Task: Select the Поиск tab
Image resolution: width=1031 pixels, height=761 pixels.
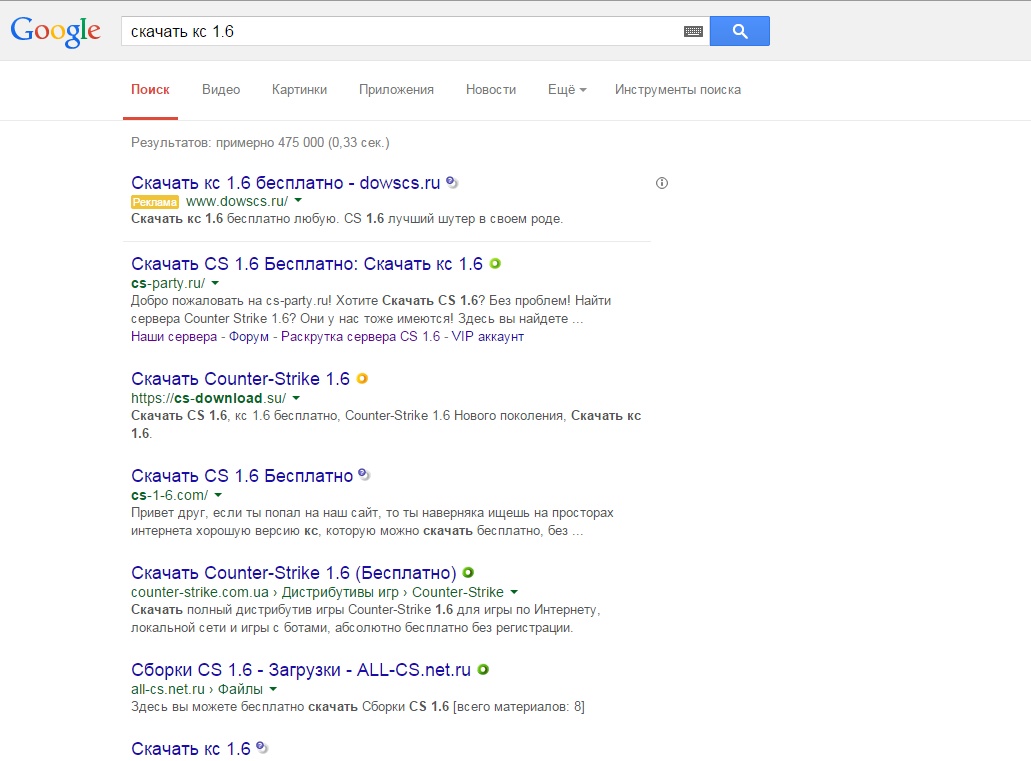Action: tap(150, 89)
